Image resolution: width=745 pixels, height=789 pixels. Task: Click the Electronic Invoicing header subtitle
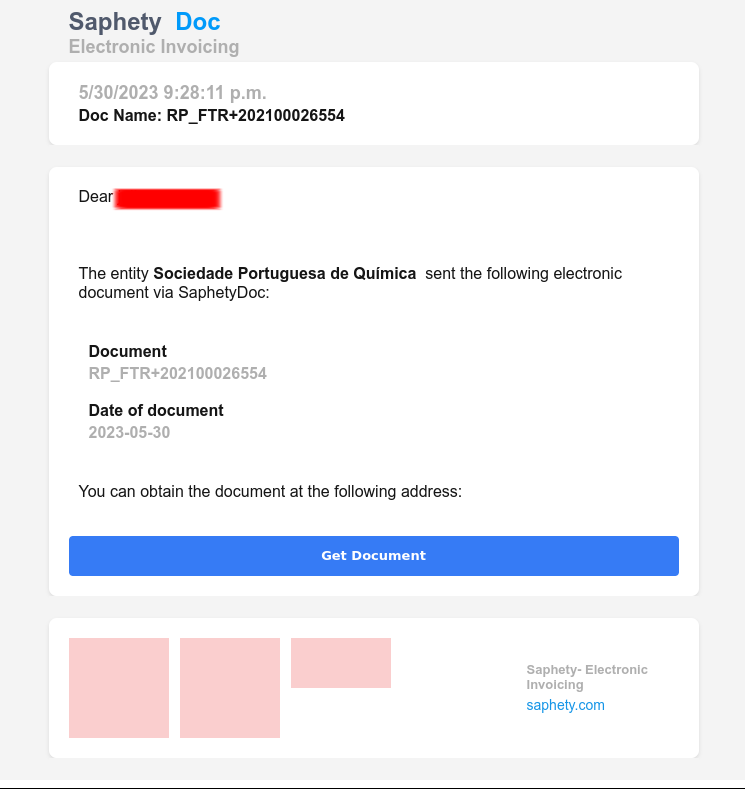[154, 46]
